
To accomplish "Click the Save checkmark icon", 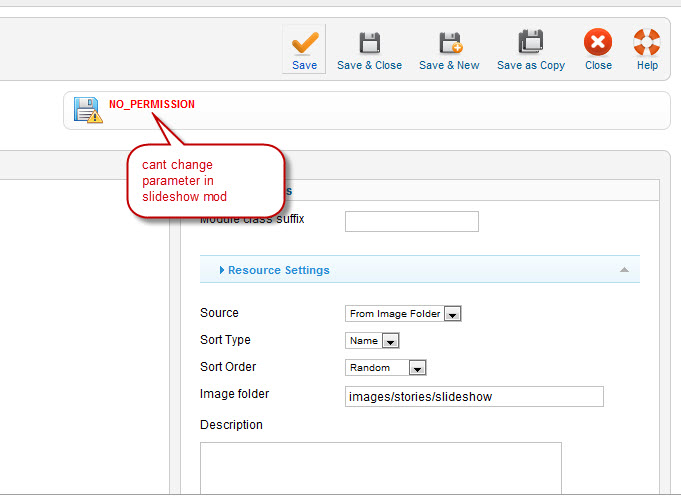I will 305,43.
